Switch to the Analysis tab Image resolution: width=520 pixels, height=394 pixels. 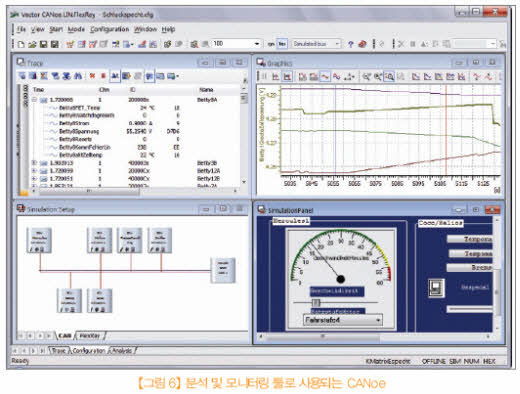(122, 351)
